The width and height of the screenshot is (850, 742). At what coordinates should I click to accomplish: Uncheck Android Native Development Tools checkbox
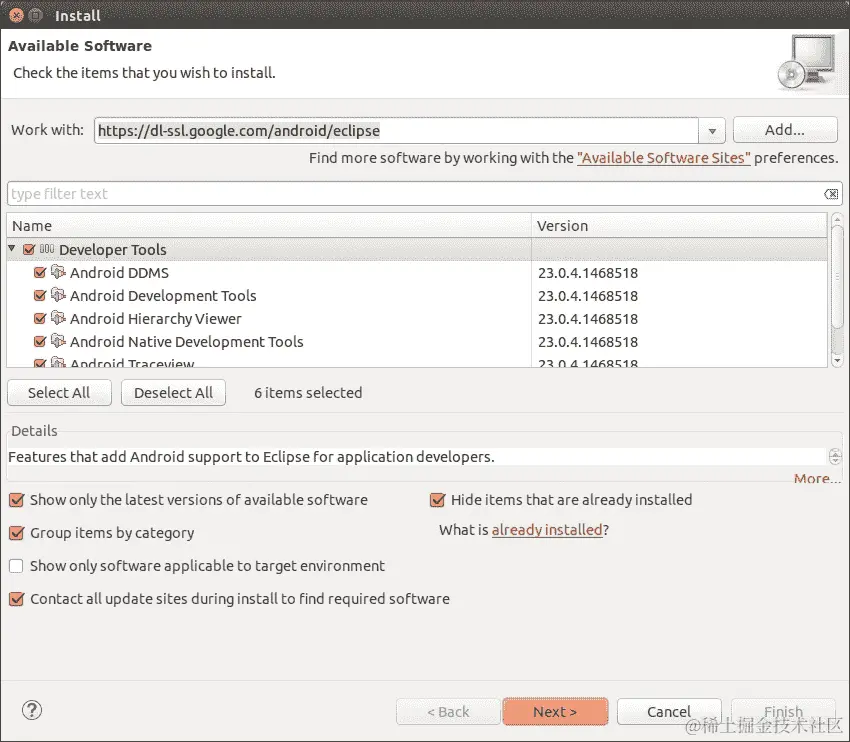coord(40,341)
